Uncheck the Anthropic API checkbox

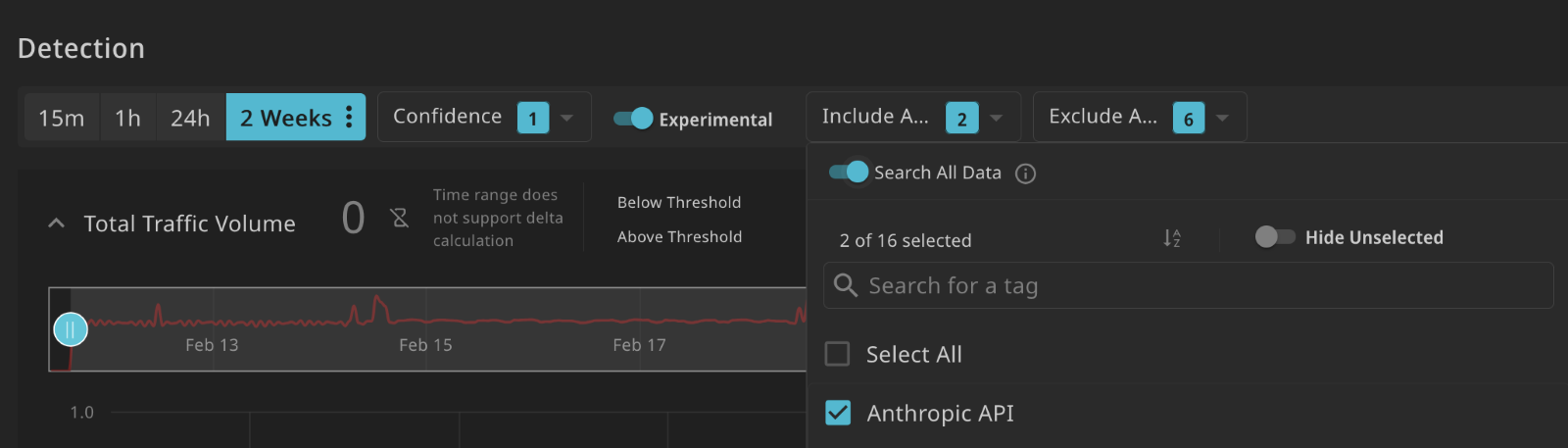838,413
